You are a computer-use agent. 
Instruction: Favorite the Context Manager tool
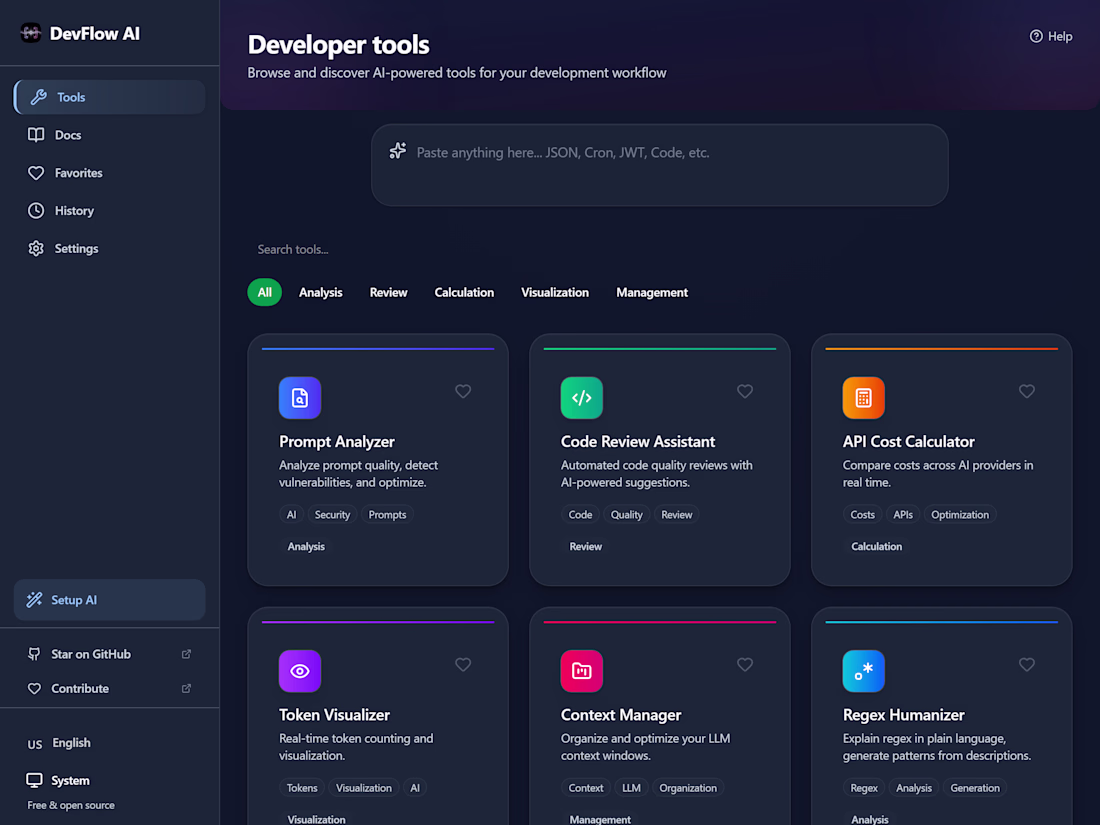pyautogui.click(x=745, y=664)
